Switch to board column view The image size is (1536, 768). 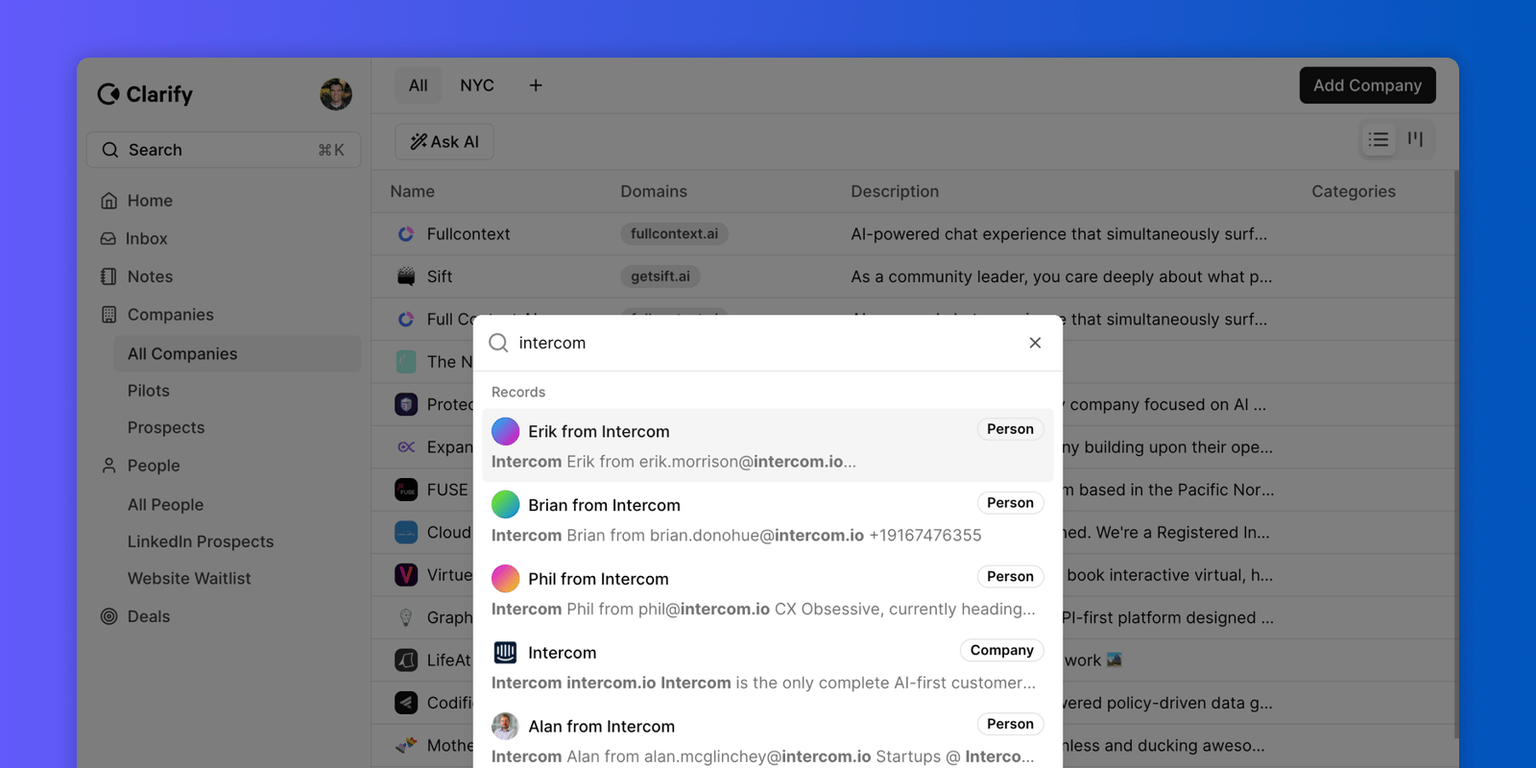point(1415,140)
